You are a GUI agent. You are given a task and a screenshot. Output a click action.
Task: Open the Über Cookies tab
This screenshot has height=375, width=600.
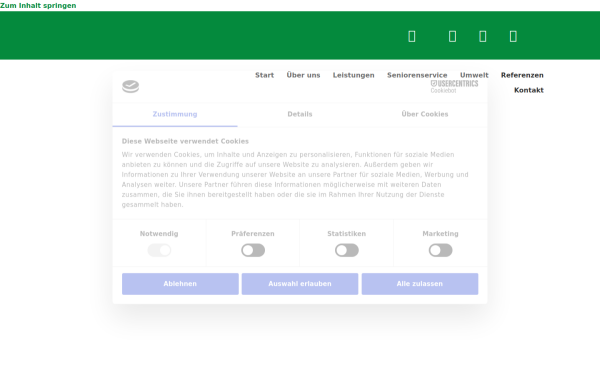425,114
